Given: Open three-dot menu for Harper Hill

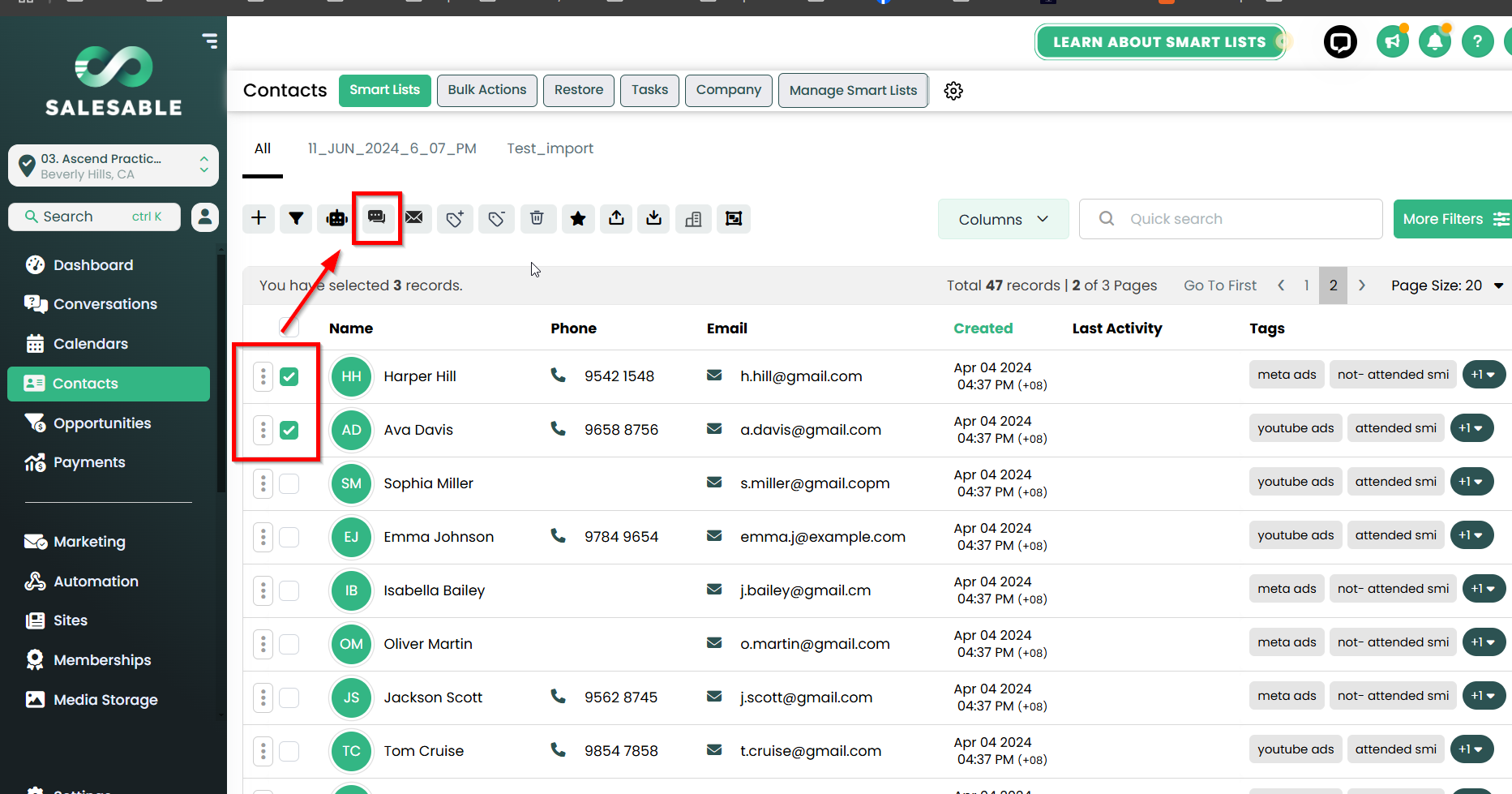Looking at the screenshot, I should (263, 376).
